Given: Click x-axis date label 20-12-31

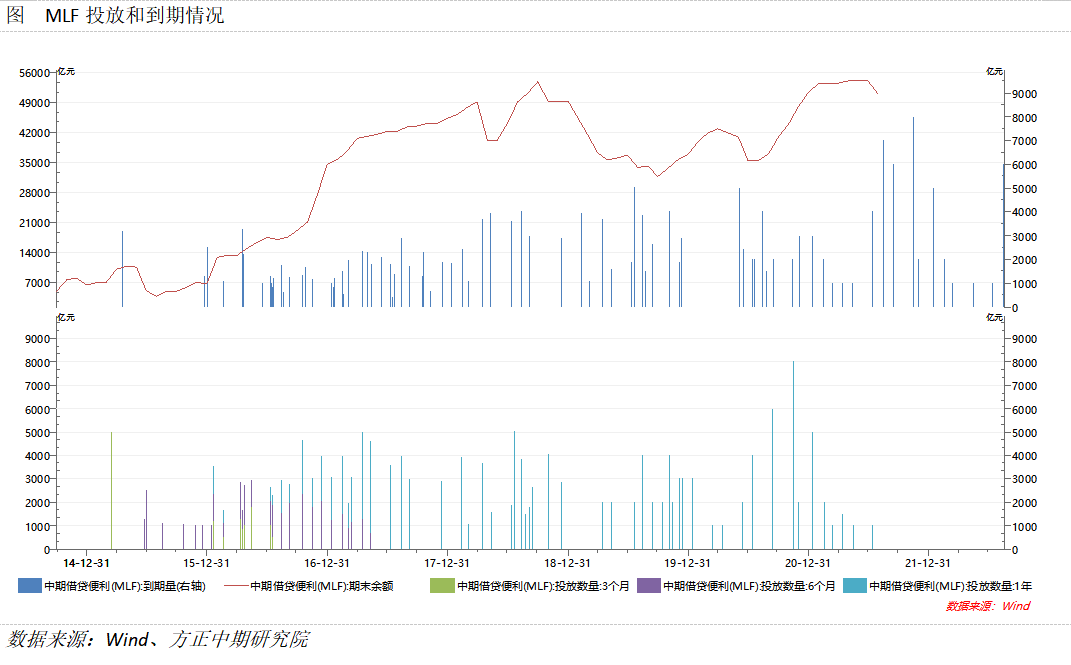Looking at the screenshot, I should click(807, 563).
